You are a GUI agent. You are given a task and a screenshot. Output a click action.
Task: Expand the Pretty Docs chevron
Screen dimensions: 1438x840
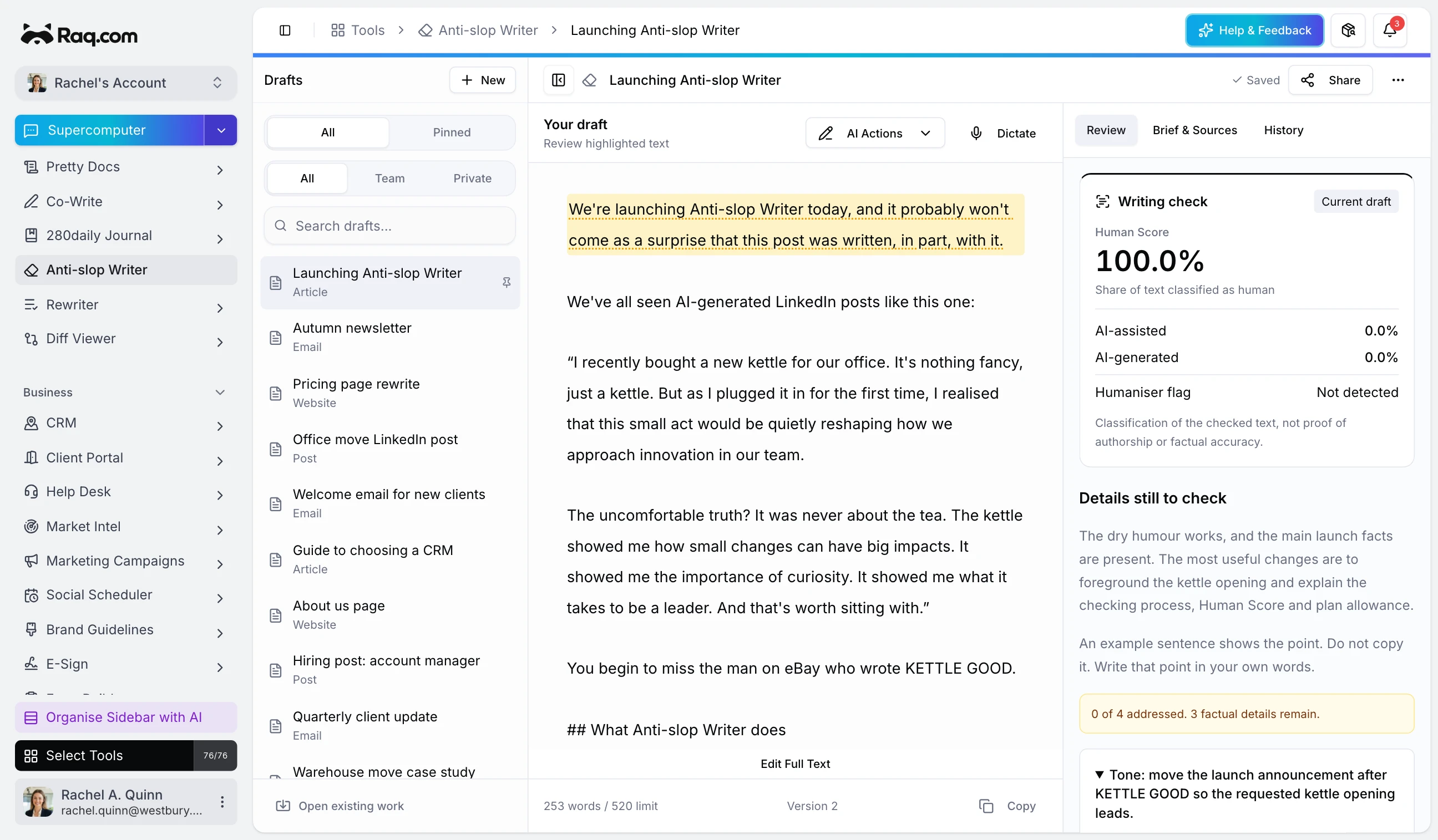click(220, 170)
